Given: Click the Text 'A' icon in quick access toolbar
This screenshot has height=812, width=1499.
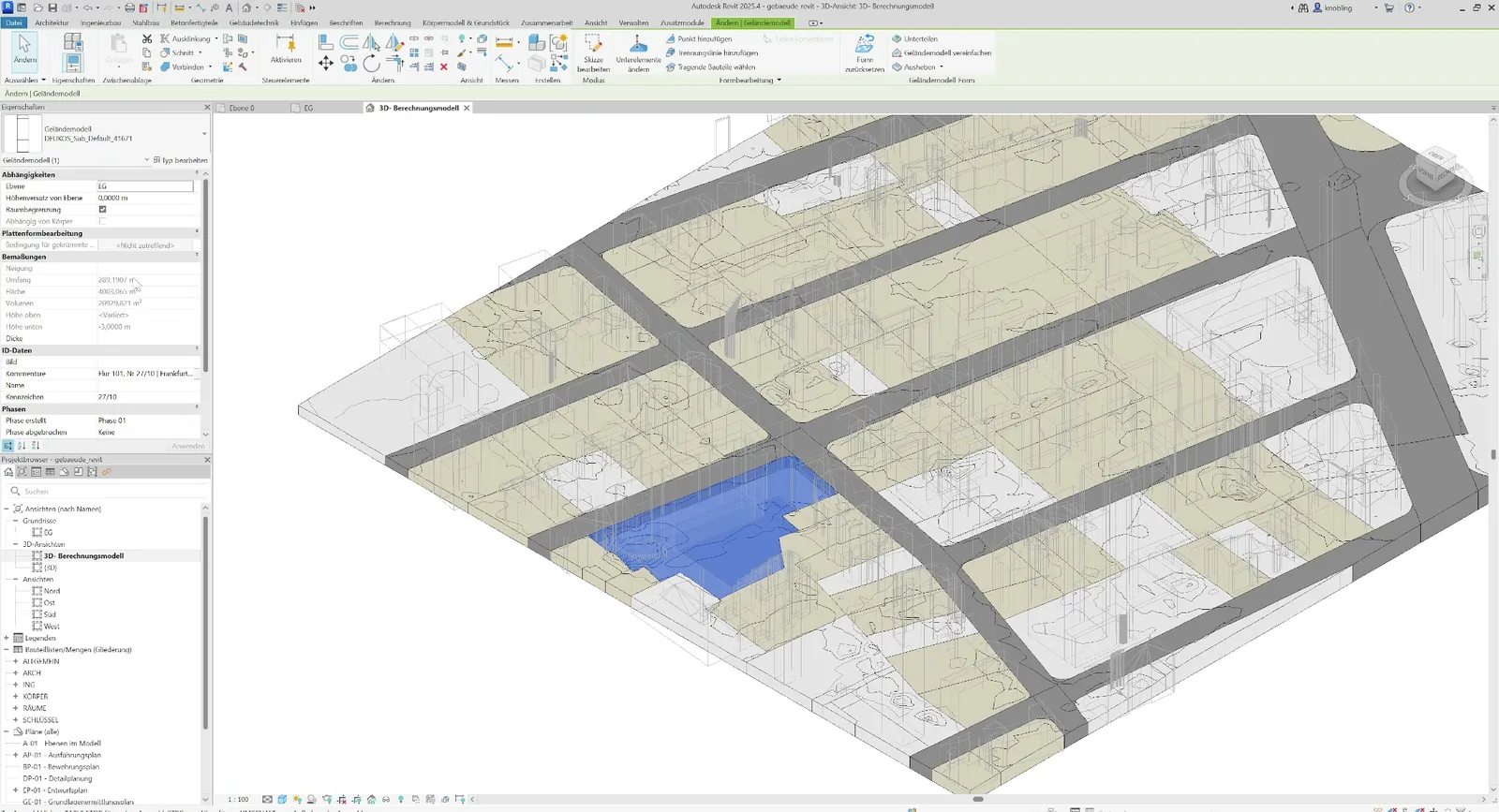Looking at the screenshot, I should pyautogui.click(x=229, y=7).
